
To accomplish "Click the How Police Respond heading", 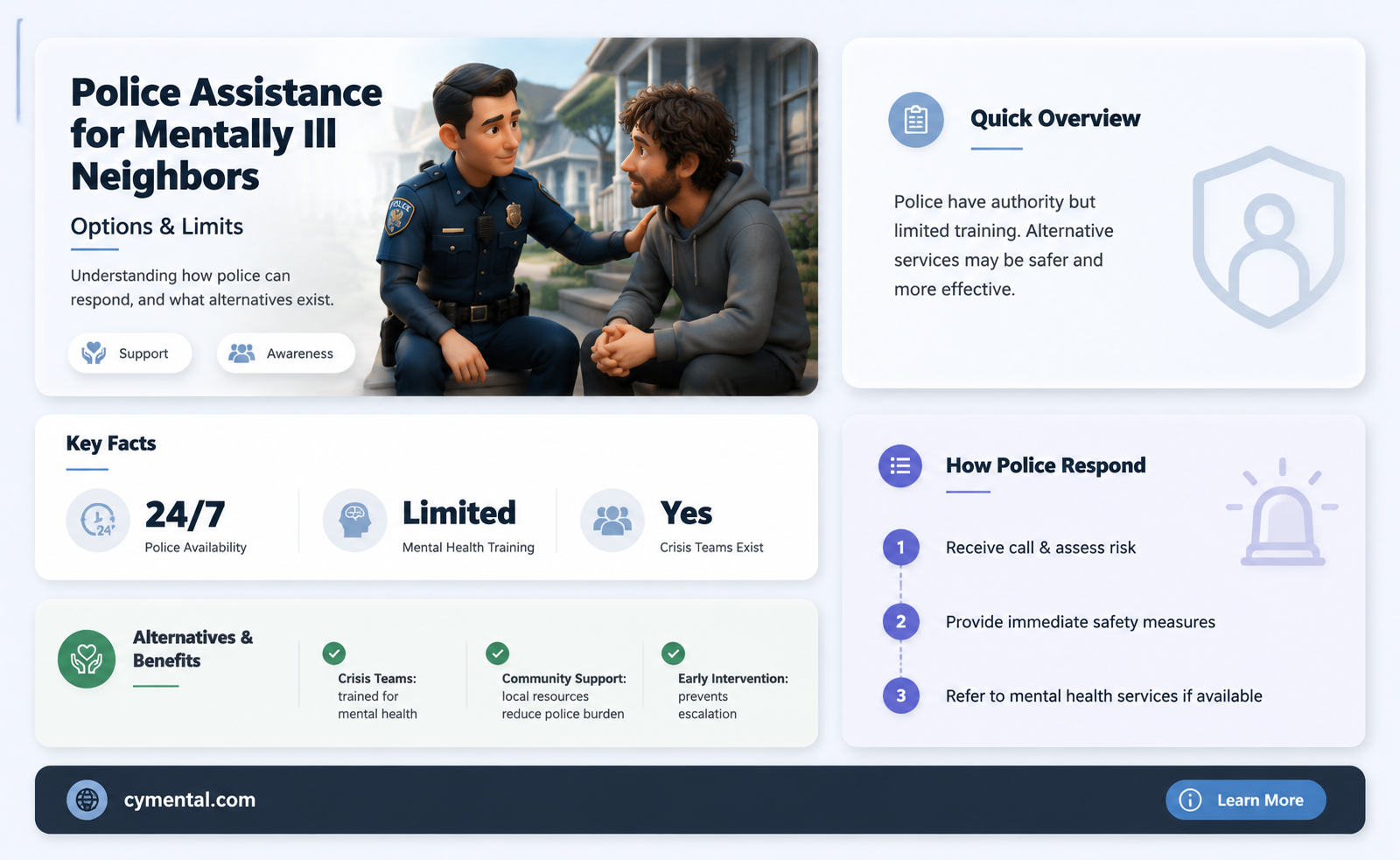I will coord(1046,465).
